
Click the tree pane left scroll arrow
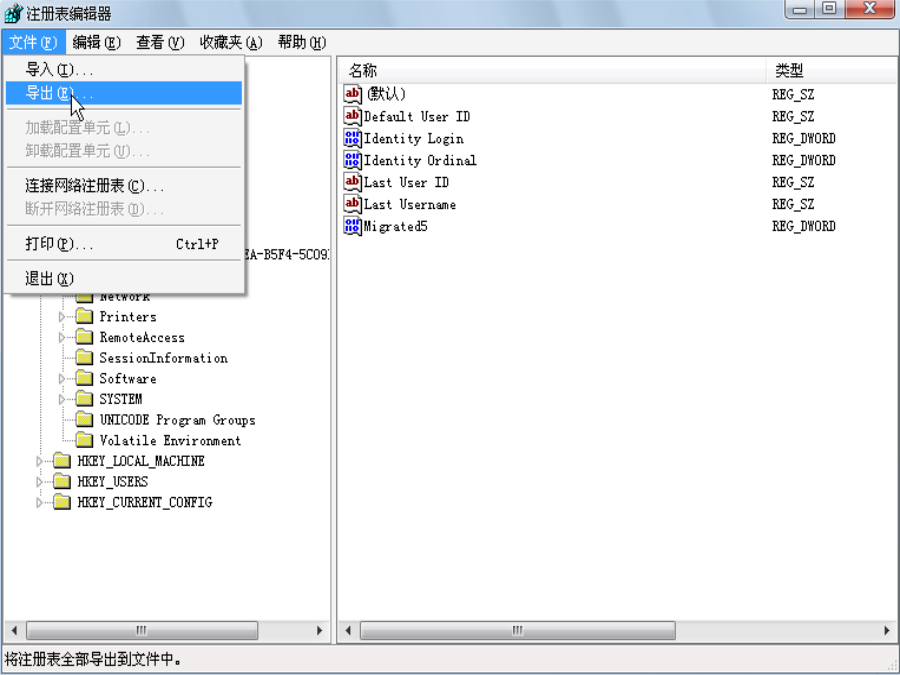(x=14, y=630)
